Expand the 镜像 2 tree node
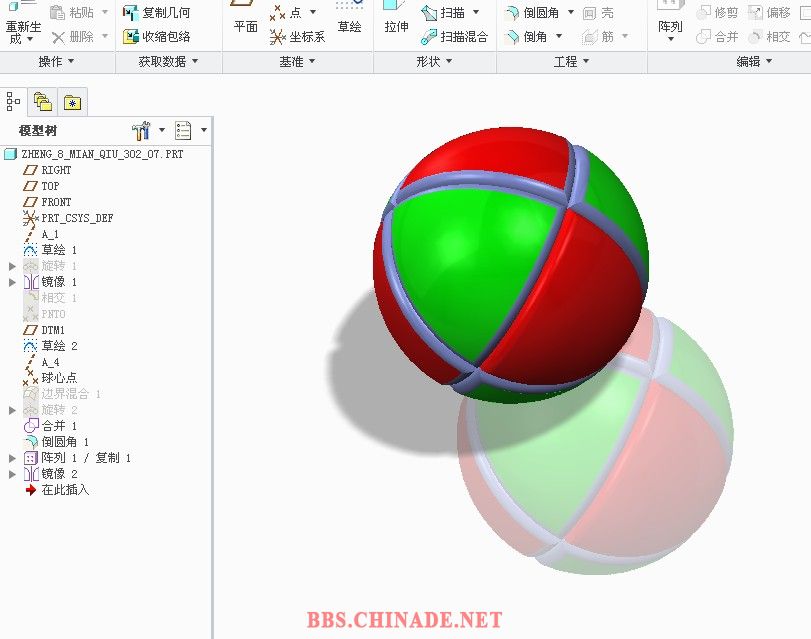Image resolution: width=811 pixels, height=639 pixels. [12, 474]
